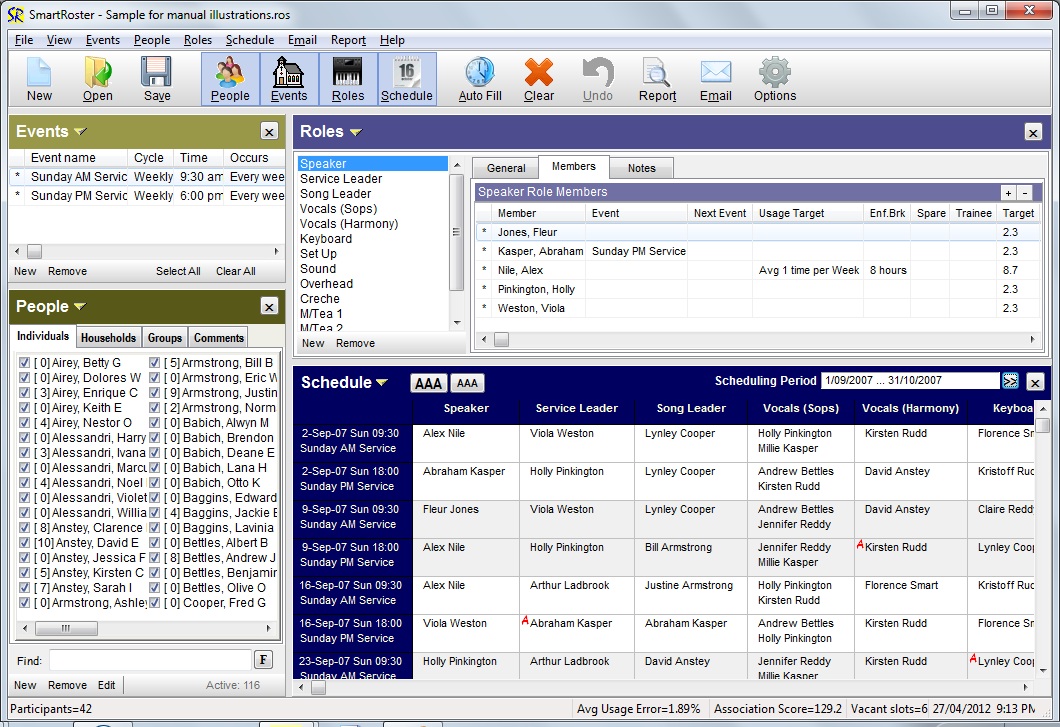Switch to the Households tab
1060x727 pixels.
[108, 338]
